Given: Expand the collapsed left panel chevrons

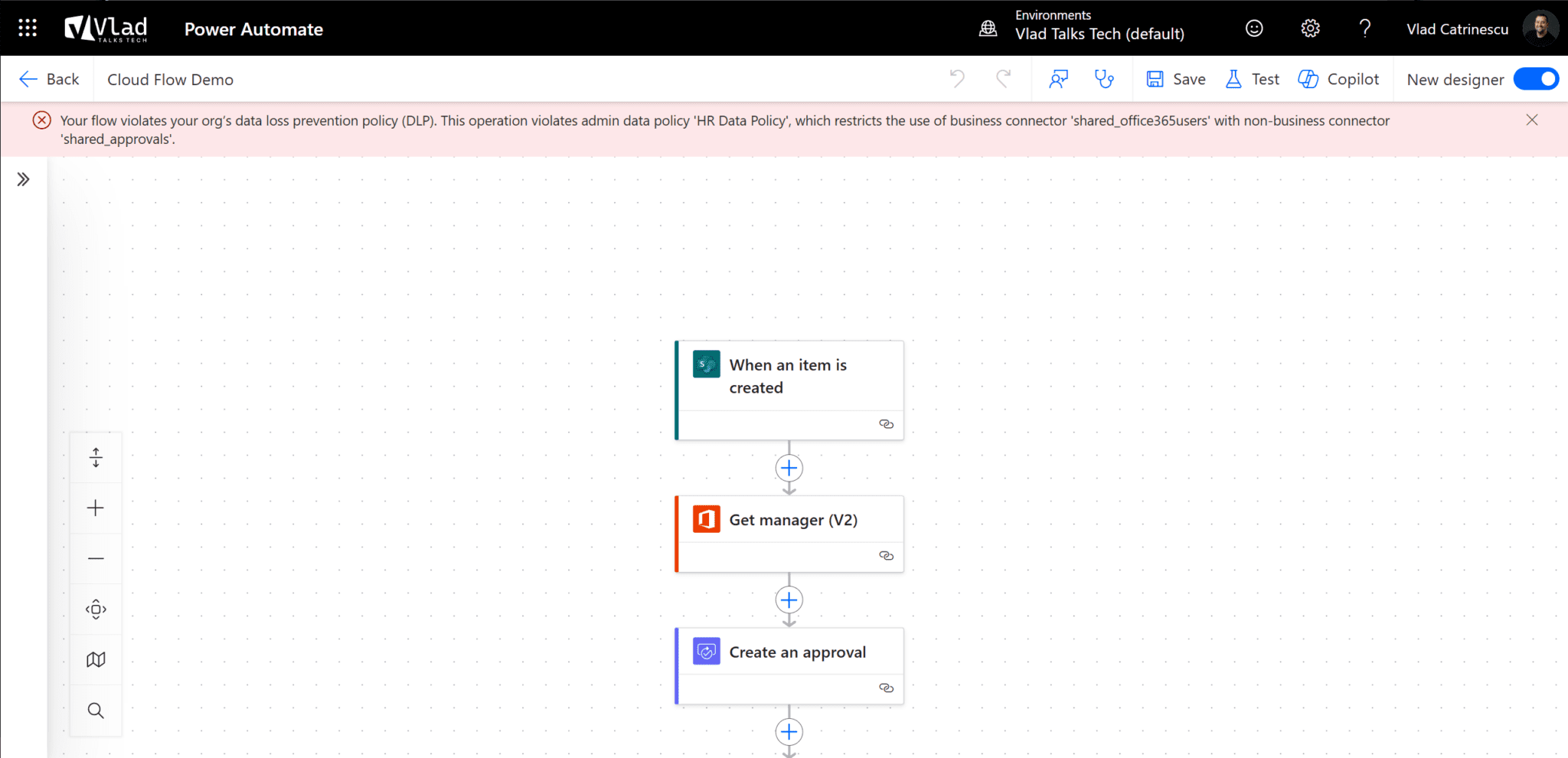Looking at the screenshot, I should 24,178.
